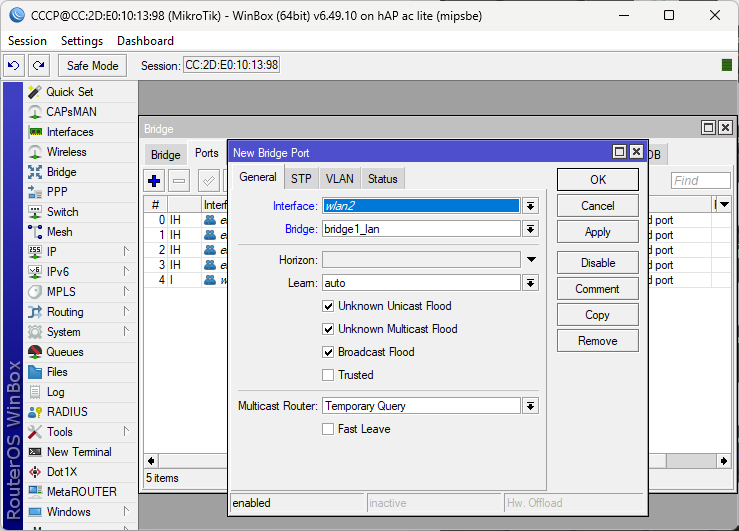The width and height of the screenshot is (739, 531).
Task: Add a bridge port with plus icon
Action: coord(154,181)
